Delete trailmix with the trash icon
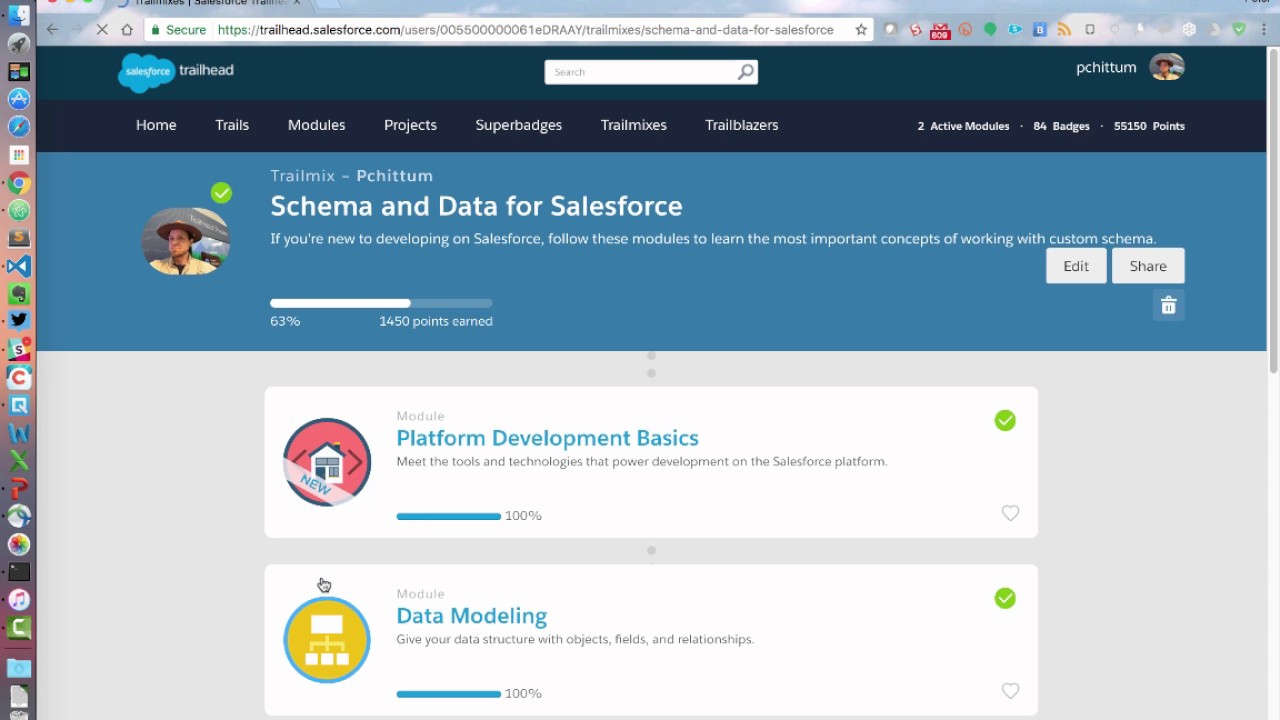1280x720 pixels. (1168, 306)
